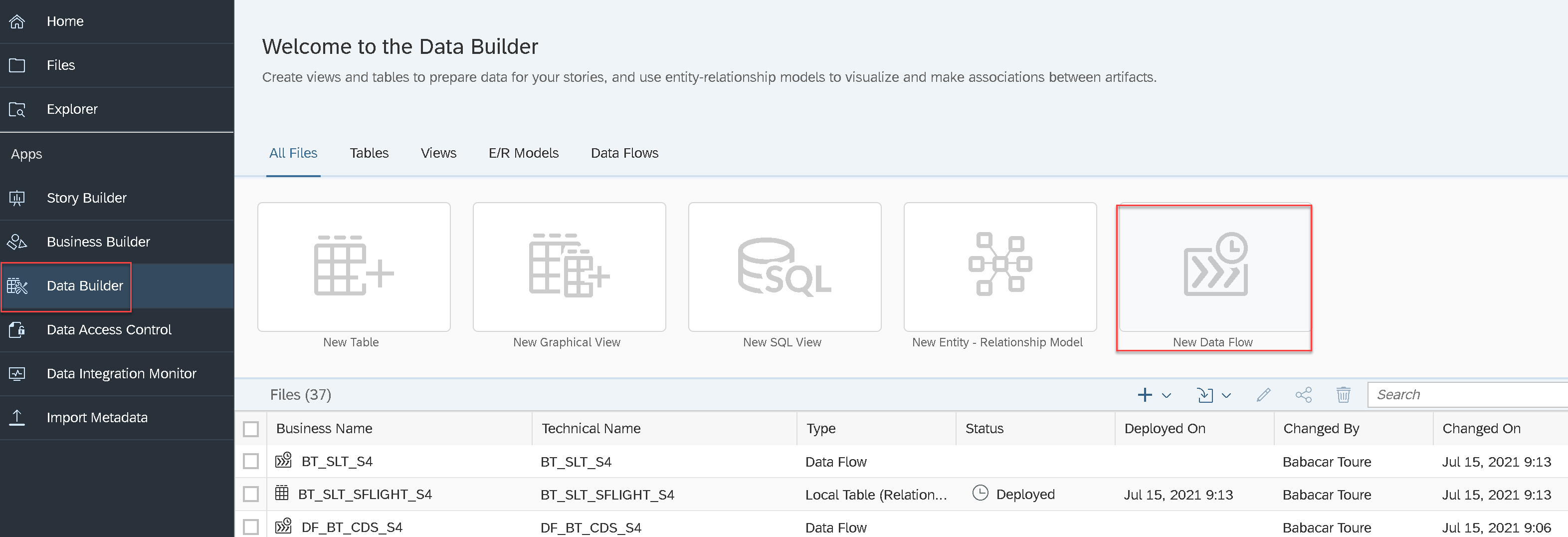The height and width of the screenshot is (537, 1568).
Task: Switch to the Tables tab
Action: pyautogui.click(x=369, y=153)
